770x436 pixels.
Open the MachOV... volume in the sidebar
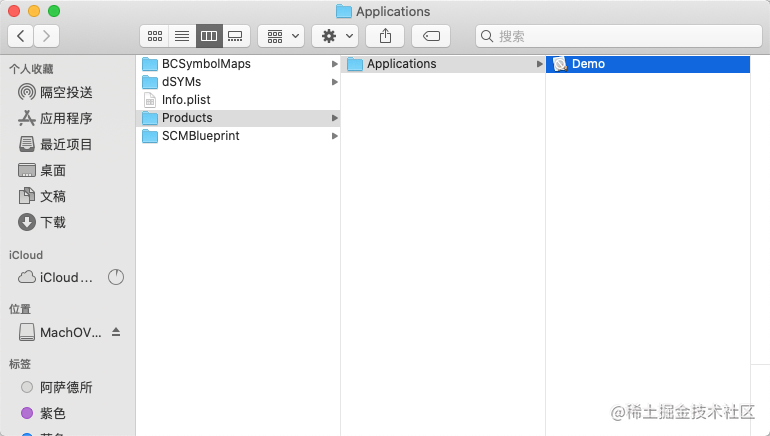click(60, 332)
